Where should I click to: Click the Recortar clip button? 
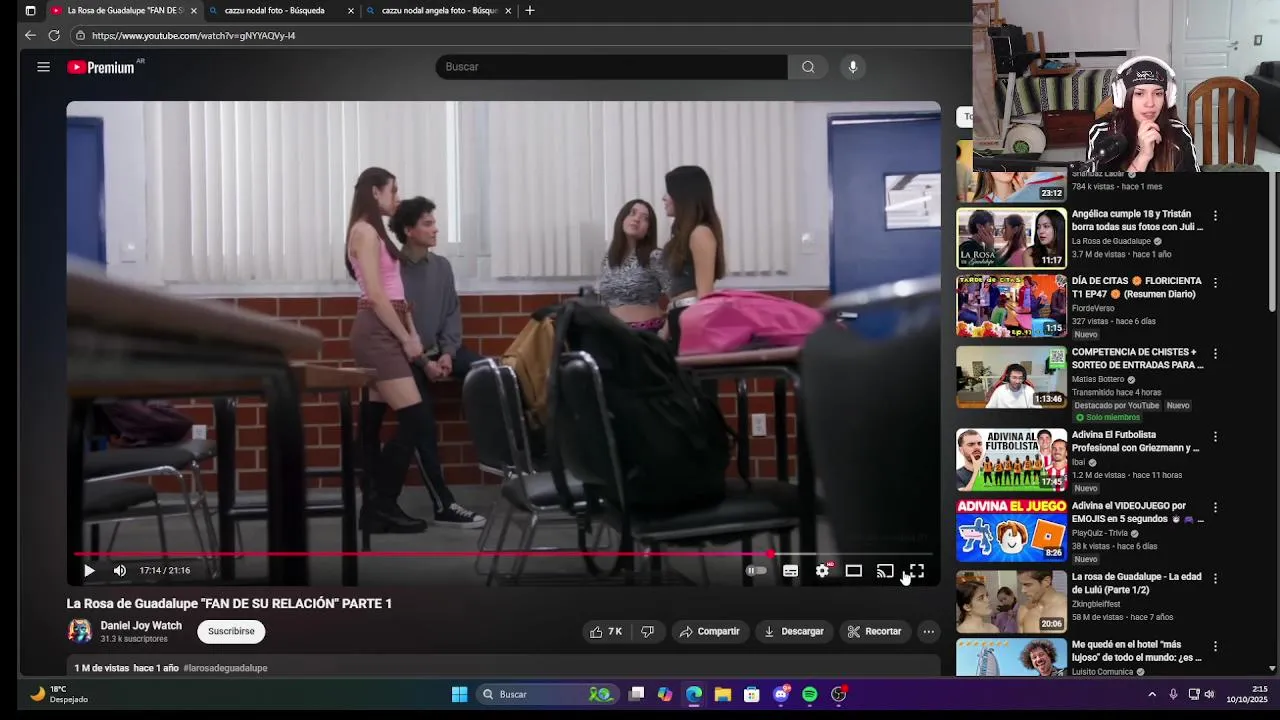point(874,631)
